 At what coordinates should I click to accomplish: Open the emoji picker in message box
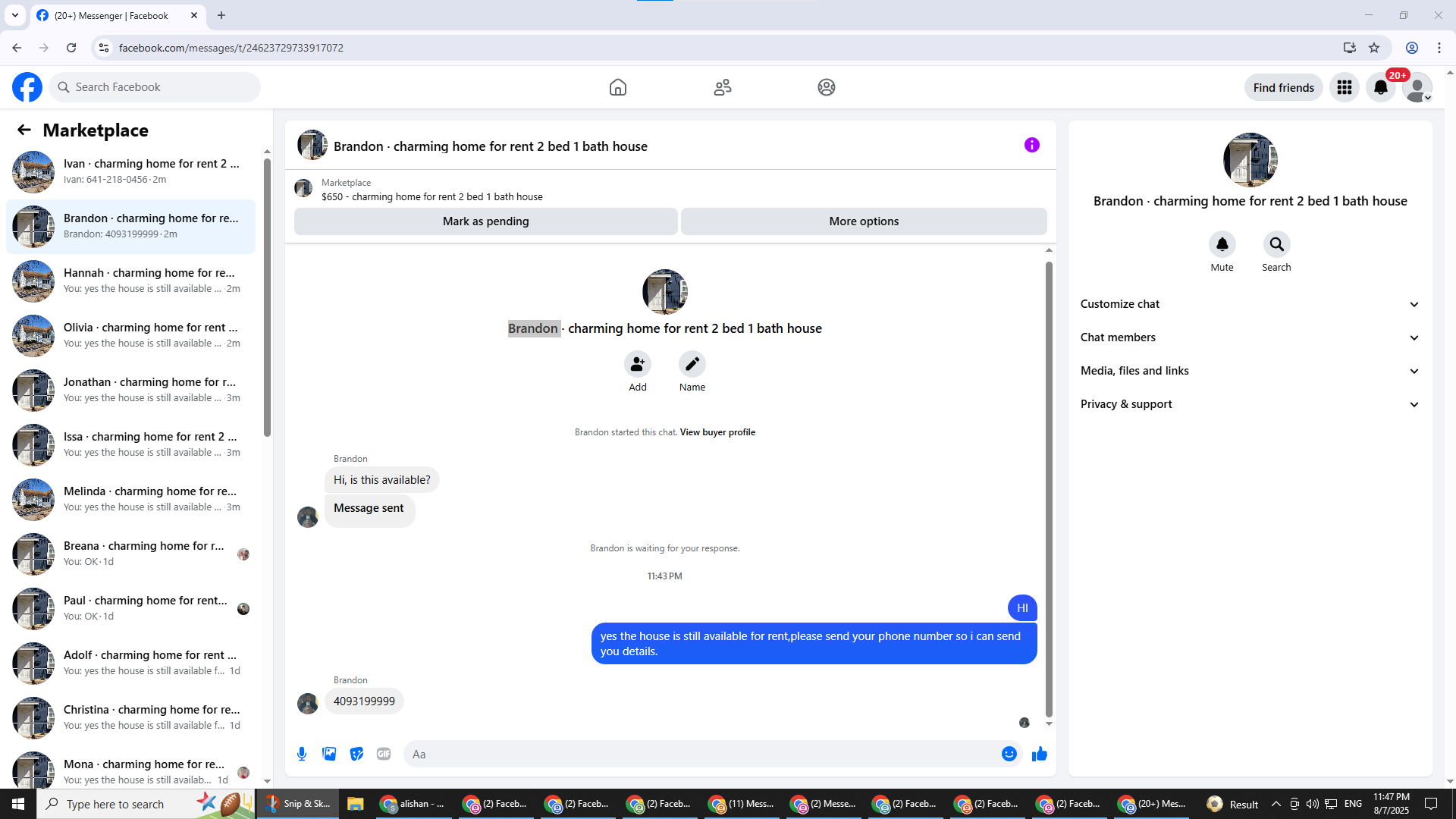point(1009,754)
